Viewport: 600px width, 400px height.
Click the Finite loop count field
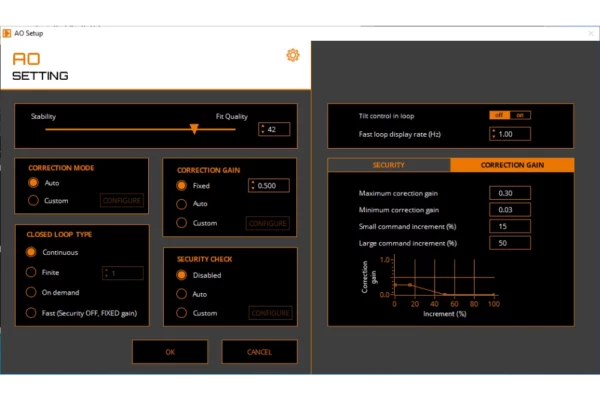(123, 273)
